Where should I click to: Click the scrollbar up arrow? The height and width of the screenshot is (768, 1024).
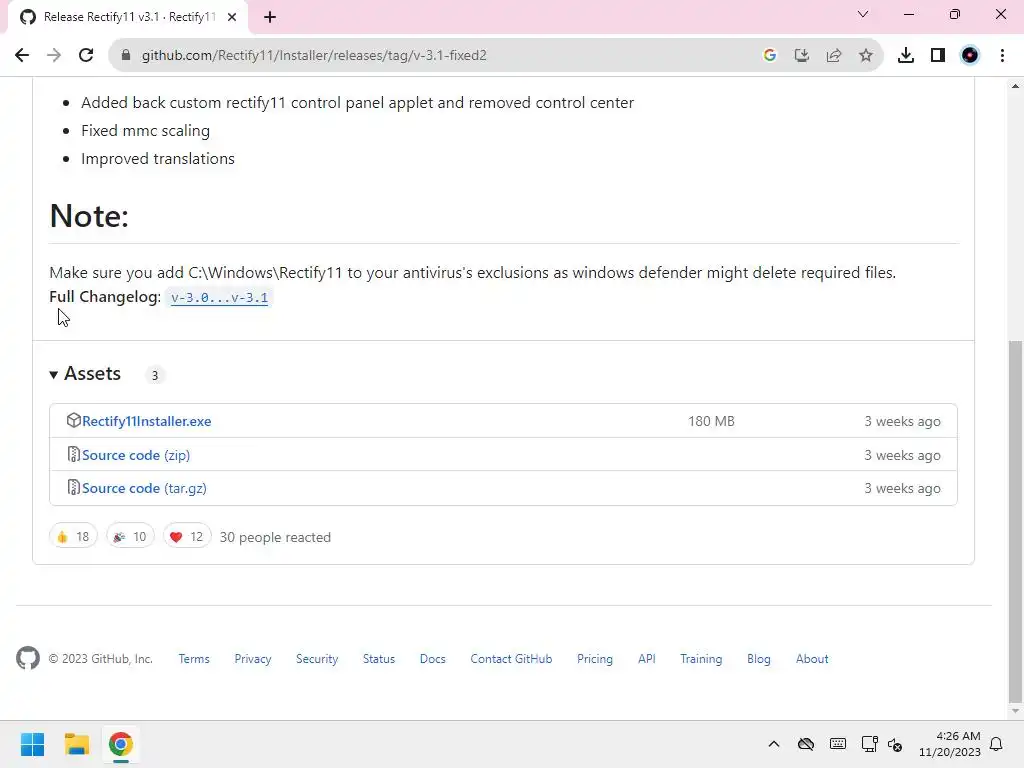click(1015, 86)
